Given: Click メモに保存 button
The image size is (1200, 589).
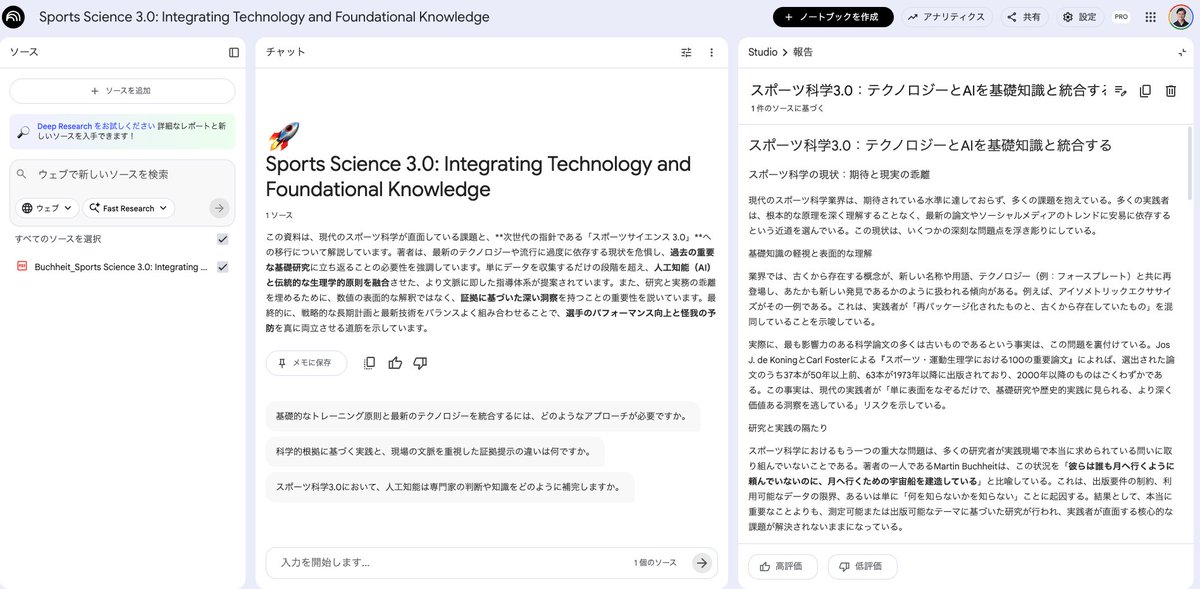Looking at the screenshot, I should click(306, 363).
